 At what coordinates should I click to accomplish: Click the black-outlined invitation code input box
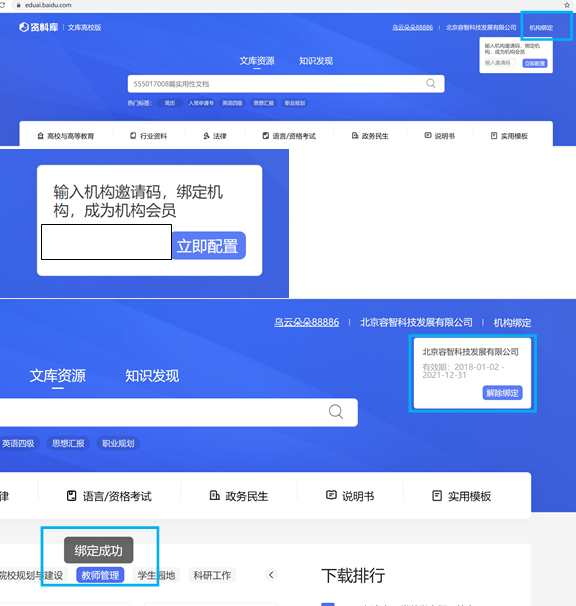[106, 242]
